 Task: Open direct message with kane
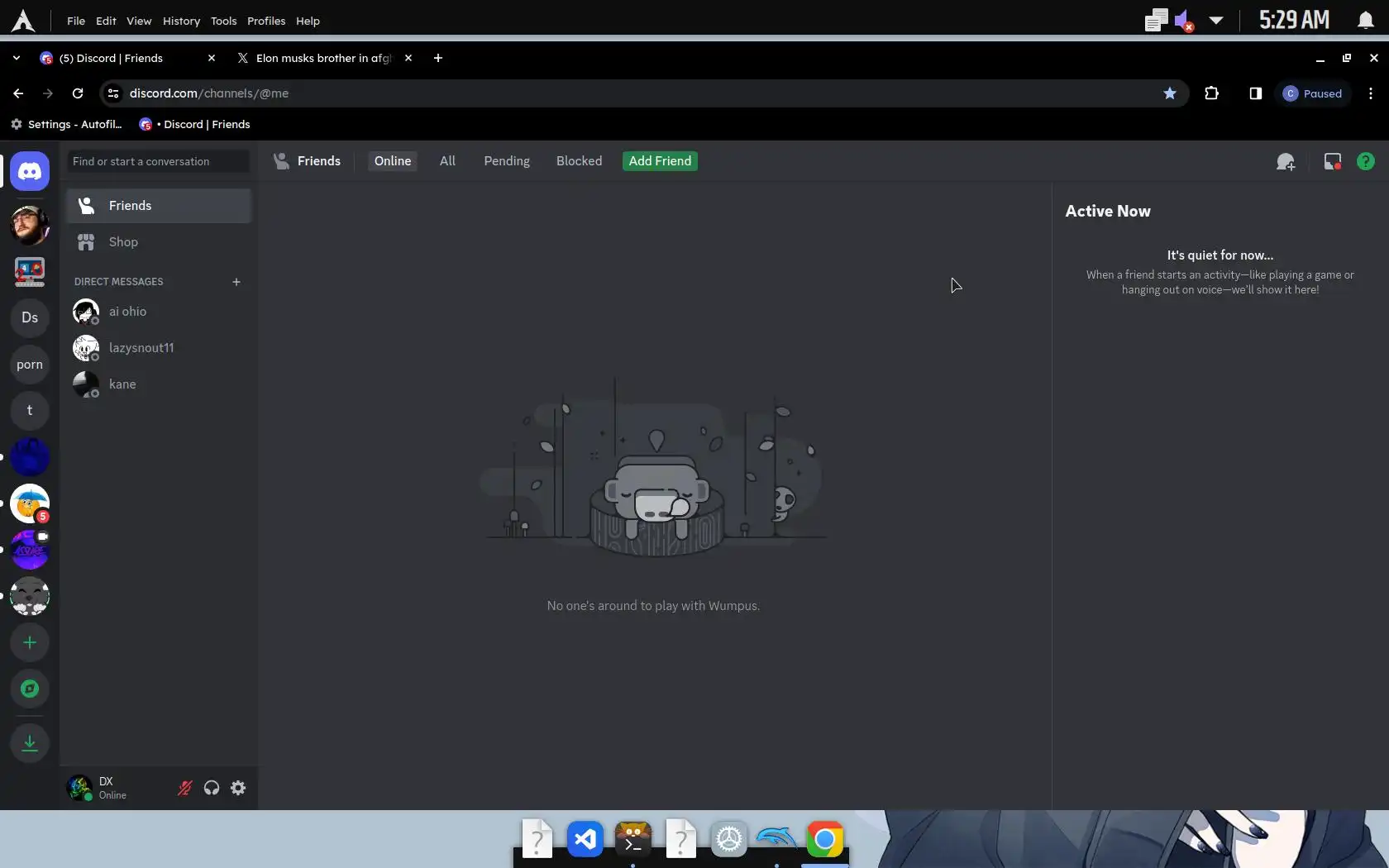coord(159,384)
